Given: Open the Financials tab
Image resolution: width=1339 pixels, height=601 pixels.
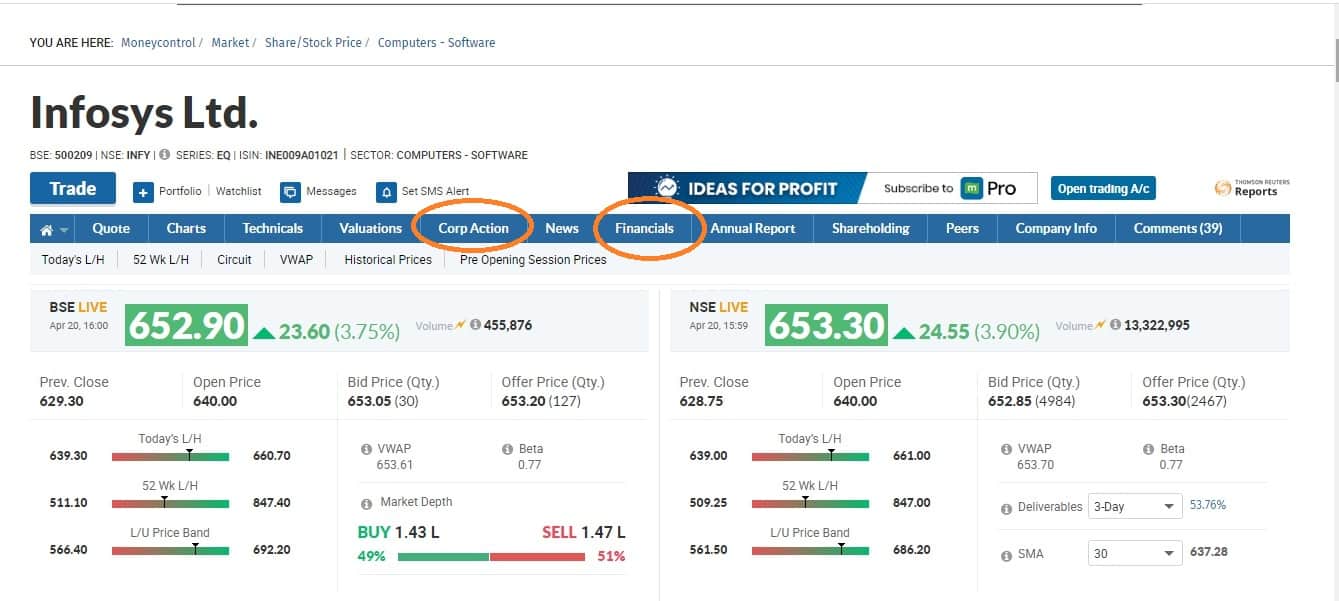Looking at the screenshot, I should pyautogui.click(x=644, y=228).
